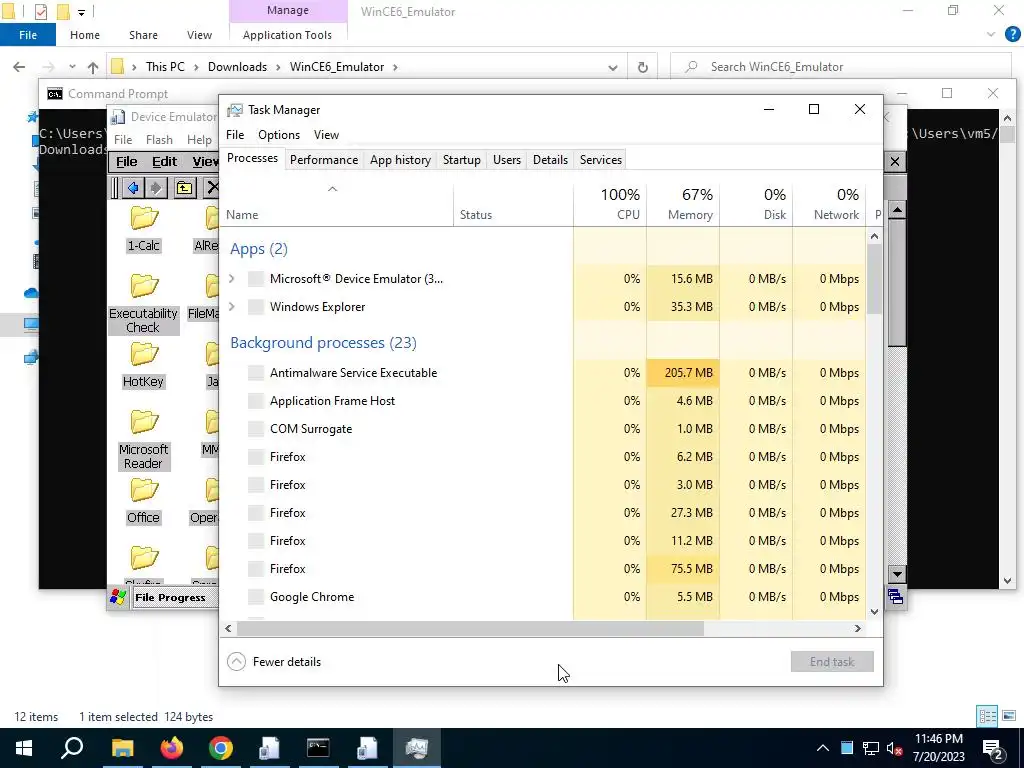
Task: Click the Forward arrow in the emulator toolbar
Action: pos(155,188)
